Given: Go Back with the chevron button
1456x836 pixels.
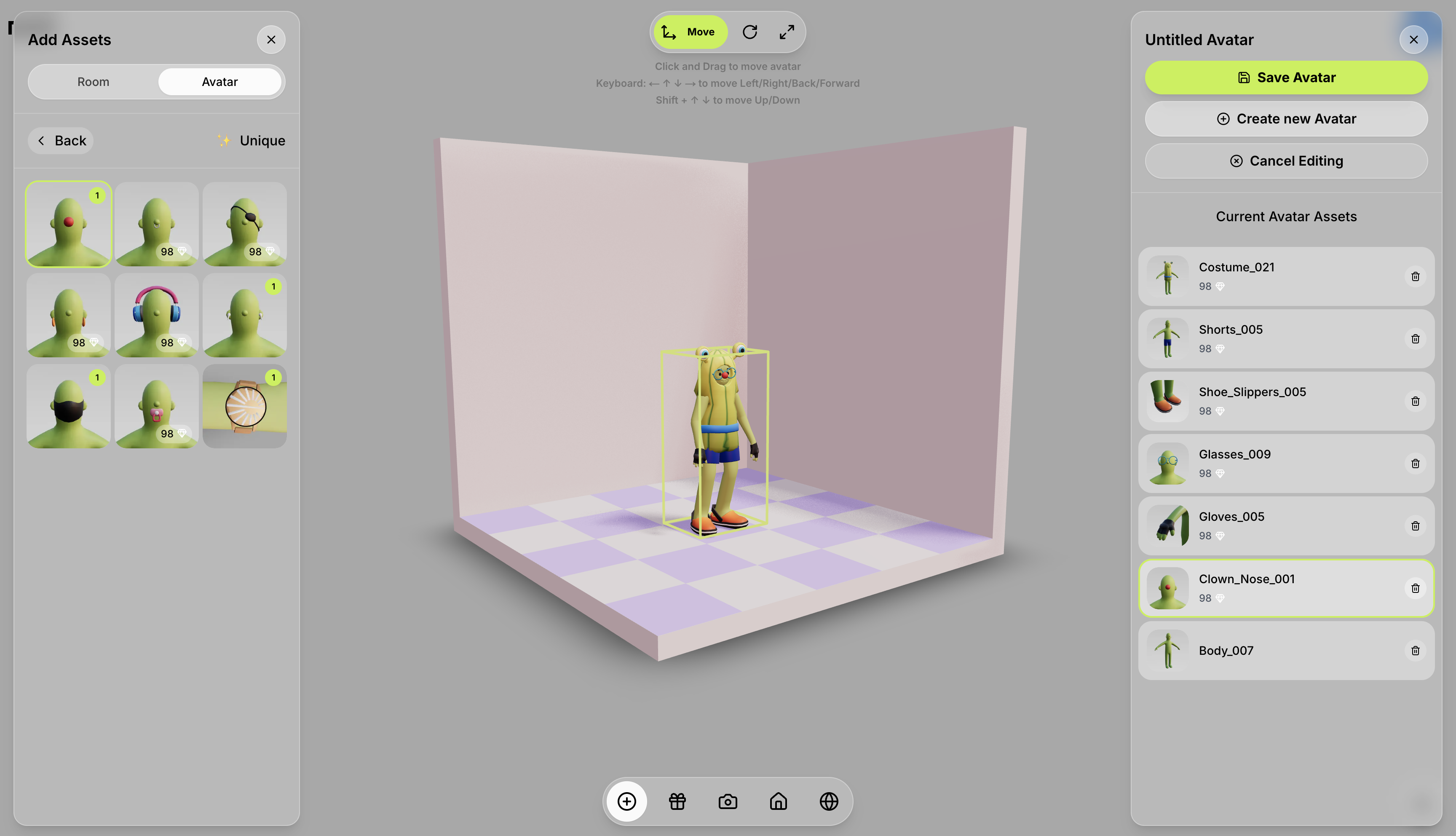Looking at the screenshot, I should [61, 141].
